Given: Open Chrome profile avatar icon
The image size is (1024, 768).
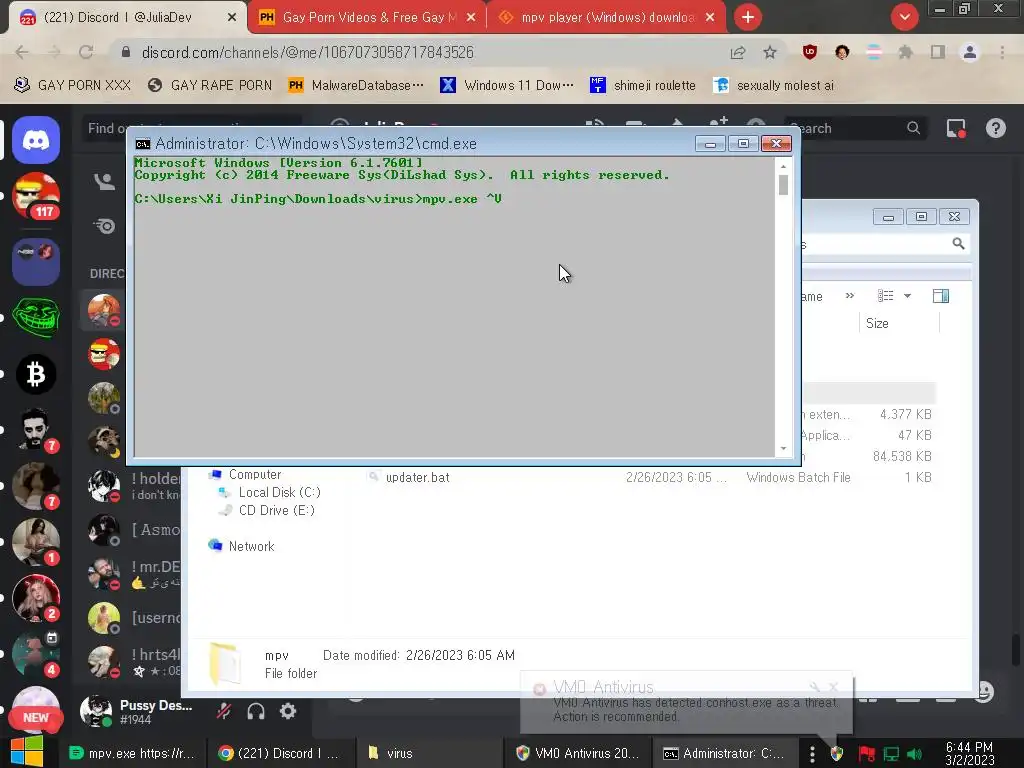Looking at the screenshot, I should (970, 52).
